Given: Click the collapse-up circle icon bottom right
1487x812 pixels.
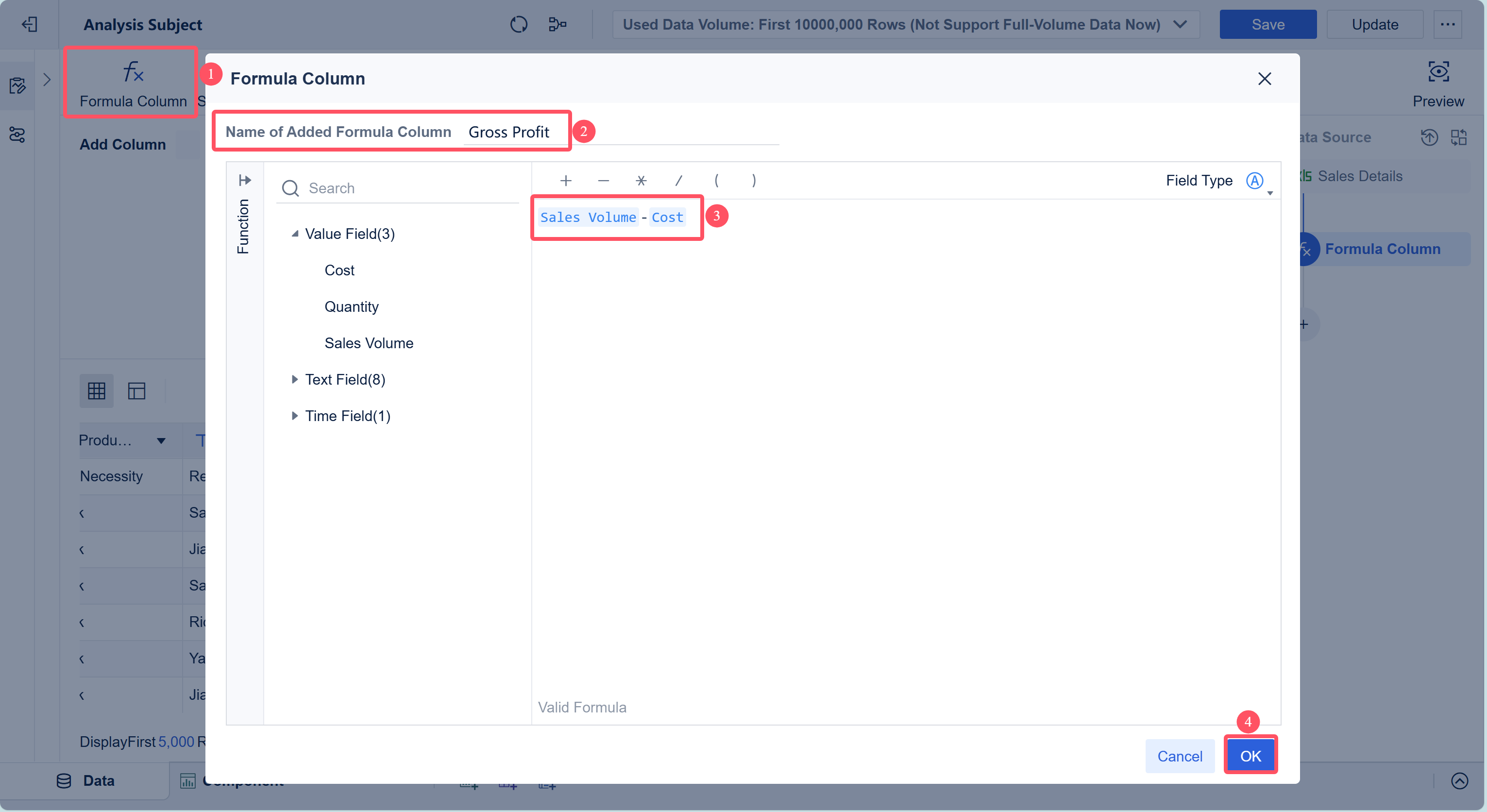Looking at the screenshot, I should tap(1459, 781).
